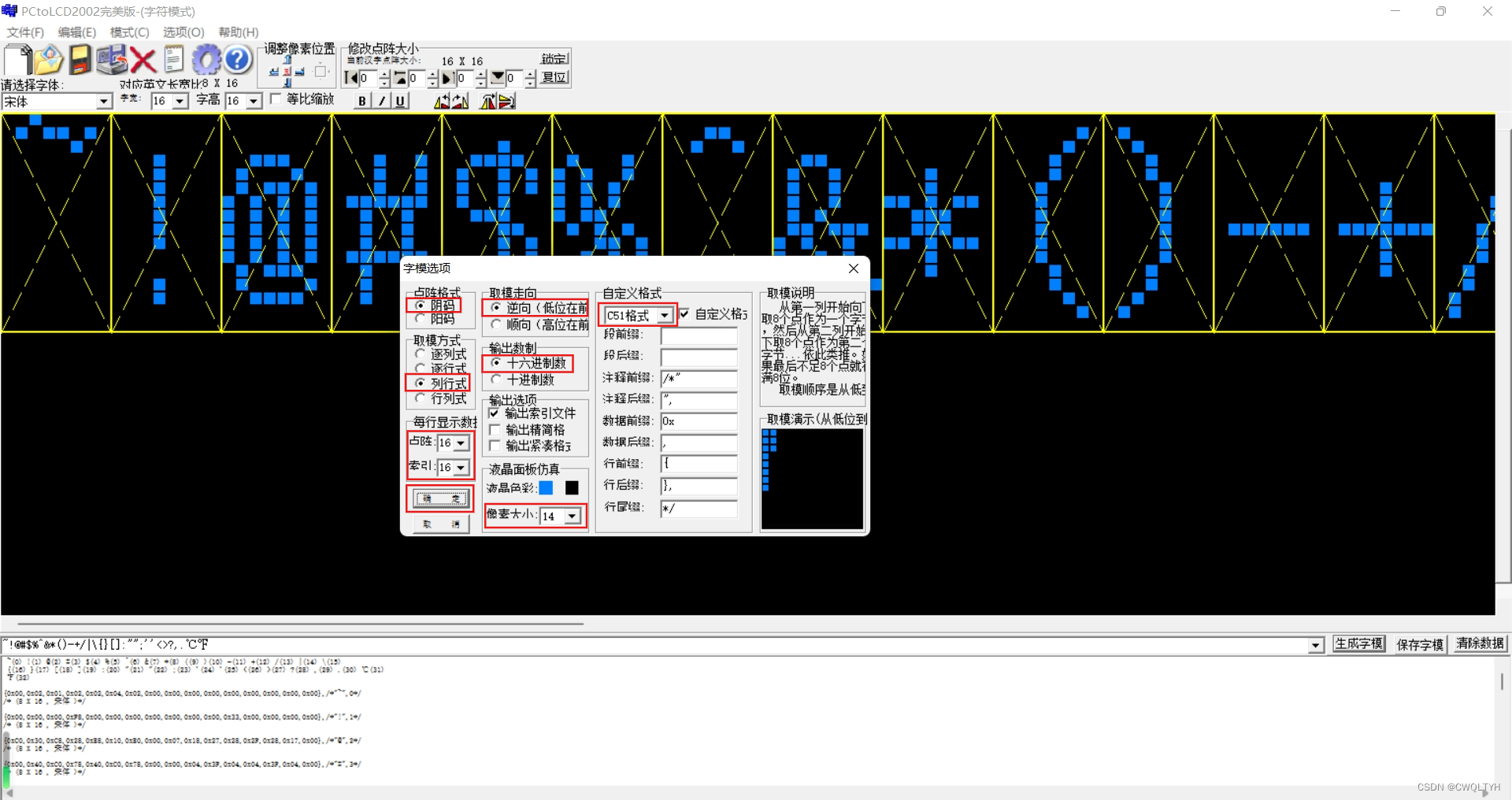Check the 输出精简格式 checkbox
Screen dimensions: 1512x800
coord(495,430)
